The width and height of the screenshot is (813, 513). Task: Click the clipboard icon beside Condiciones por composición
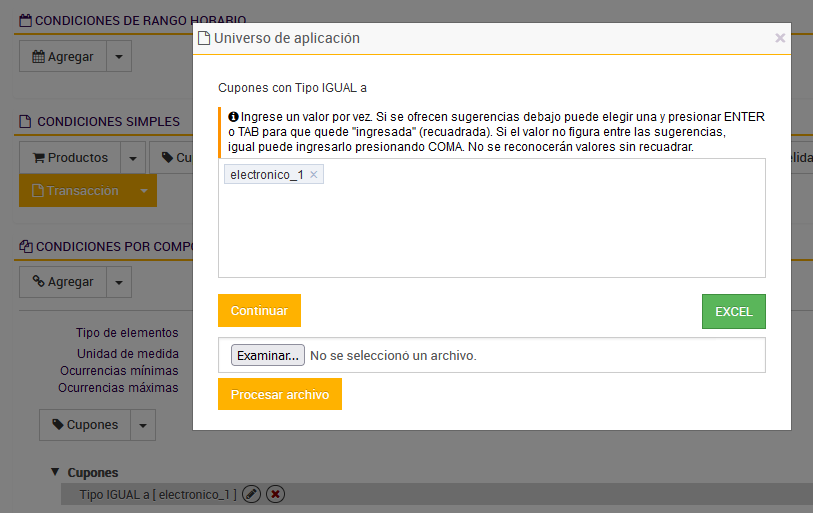click(26, 246)
